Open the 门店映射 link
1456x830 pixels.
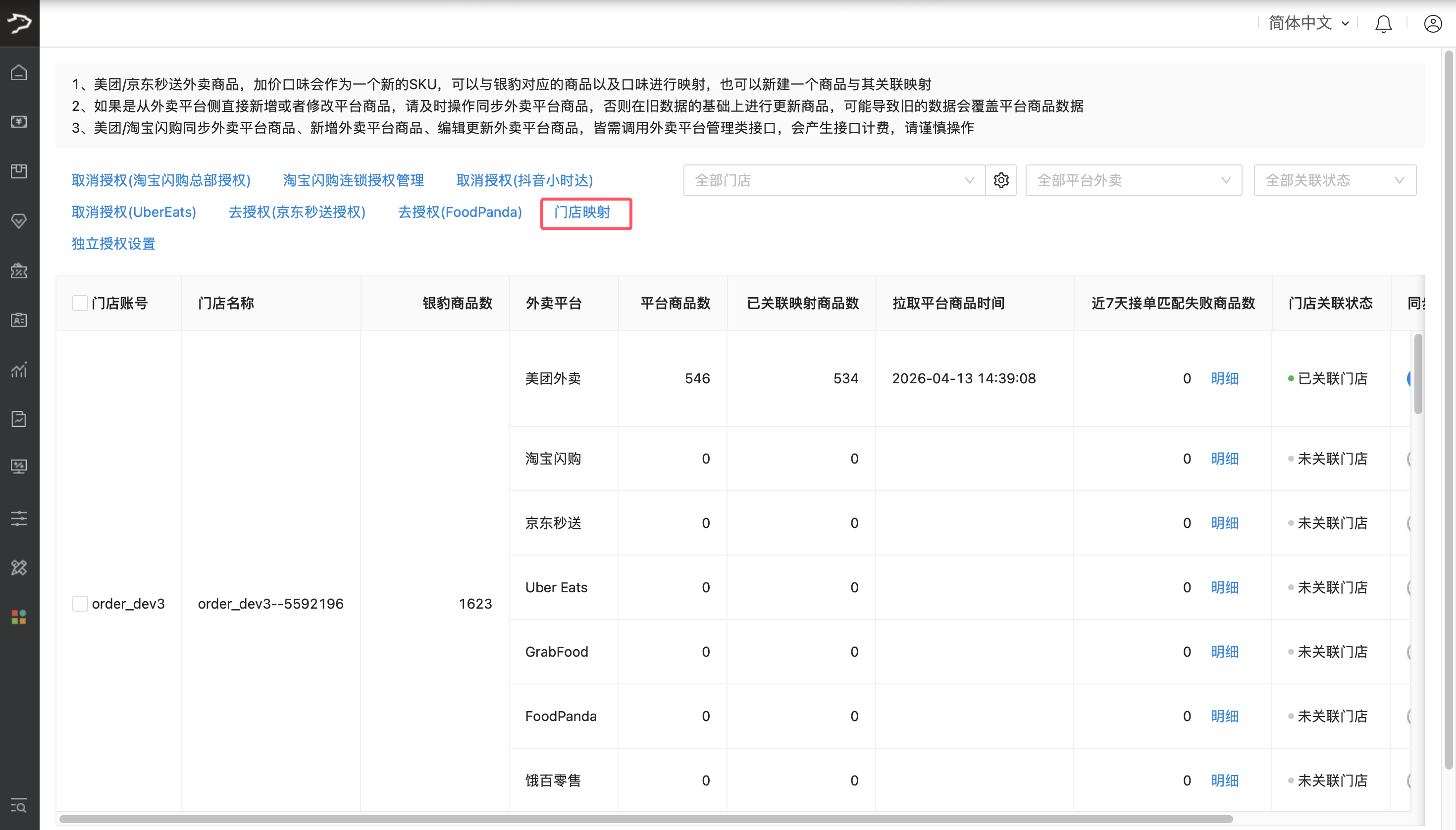(582, 212)
